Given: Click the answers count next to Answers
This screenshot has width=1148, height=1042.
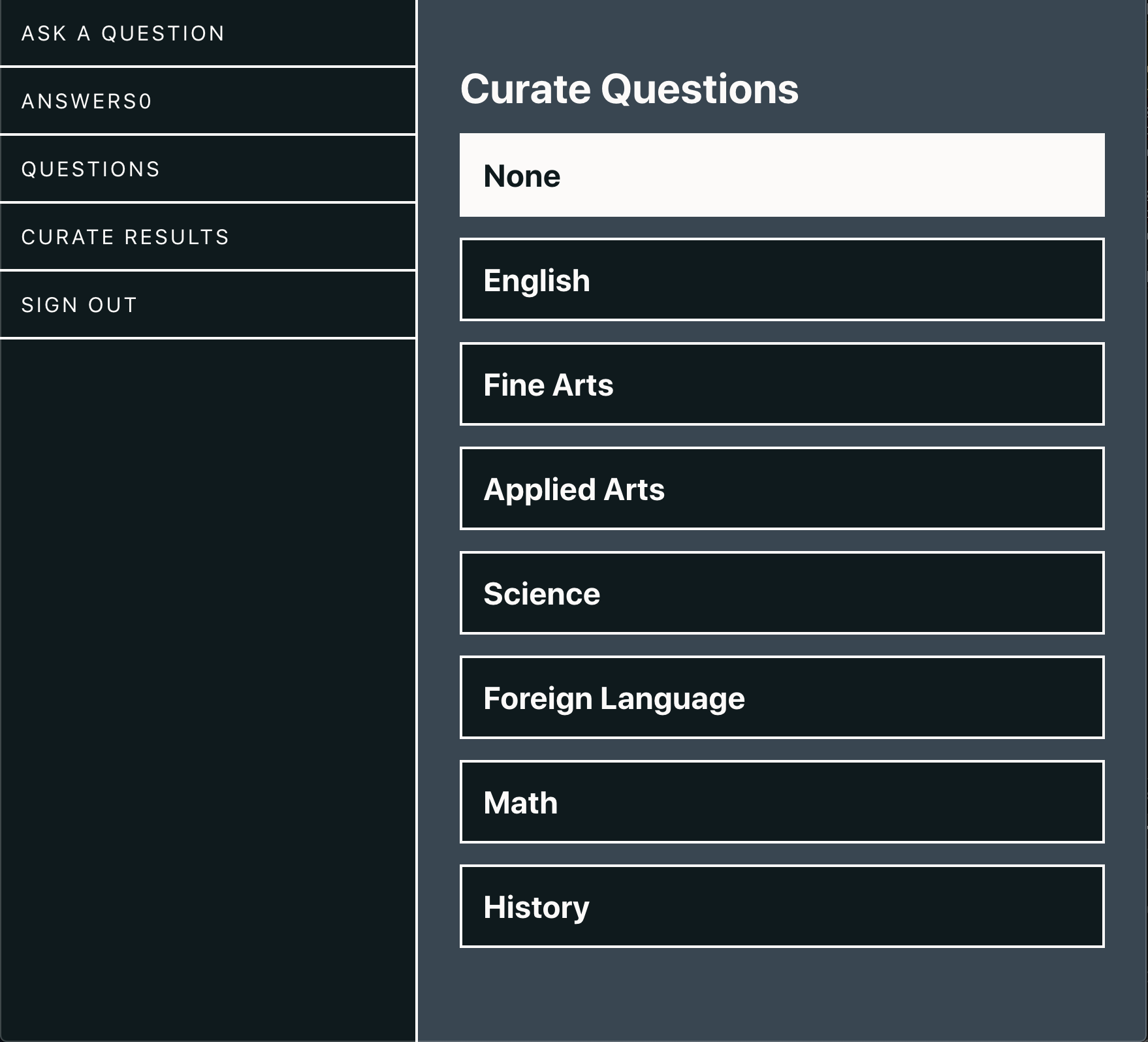Looking at the screenshot, I should (x=146, y=102).
